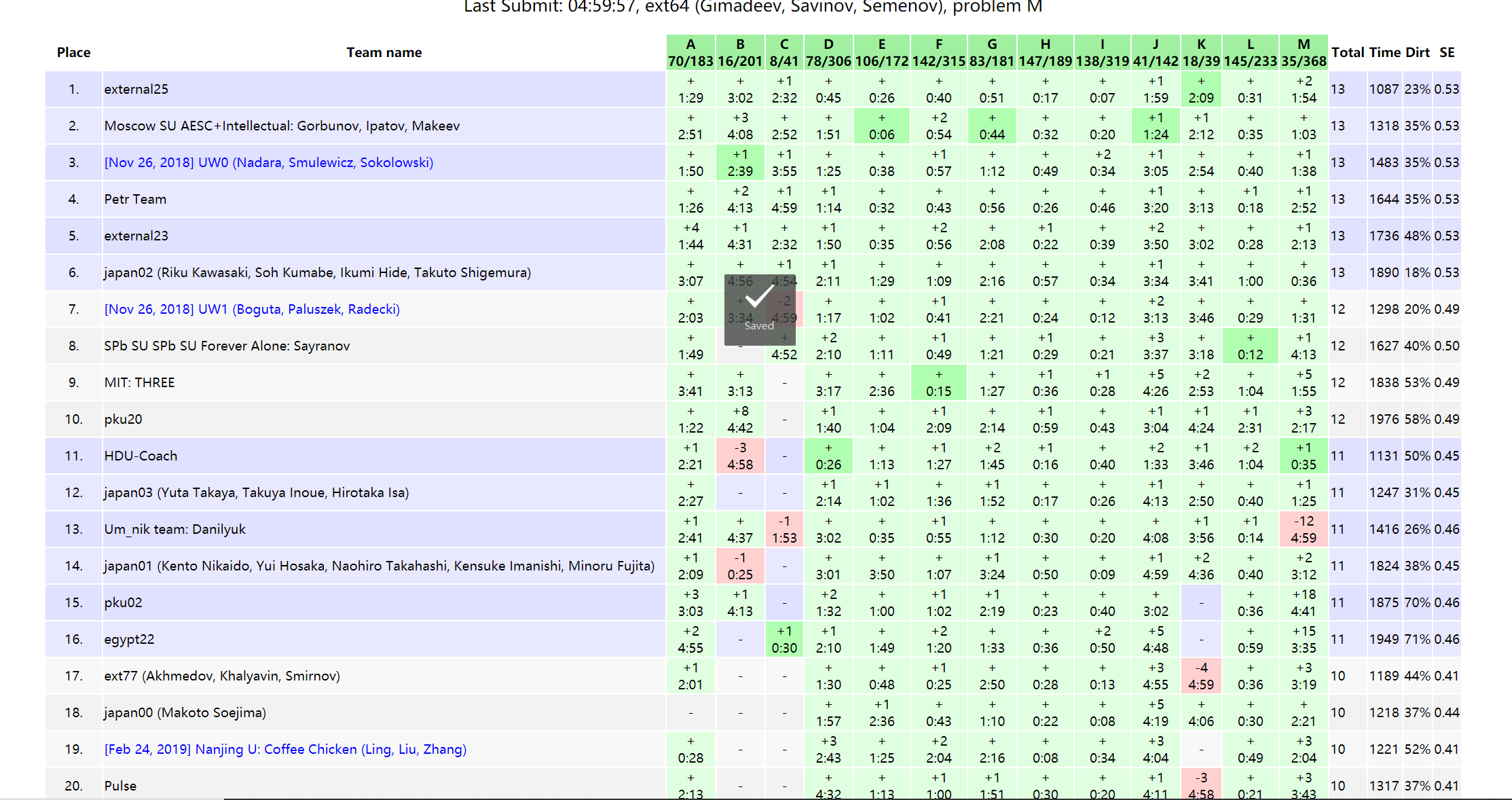This screenshot has height=800, width=1512.
Task: Click the SE column header
Action: click(1447, 52)
